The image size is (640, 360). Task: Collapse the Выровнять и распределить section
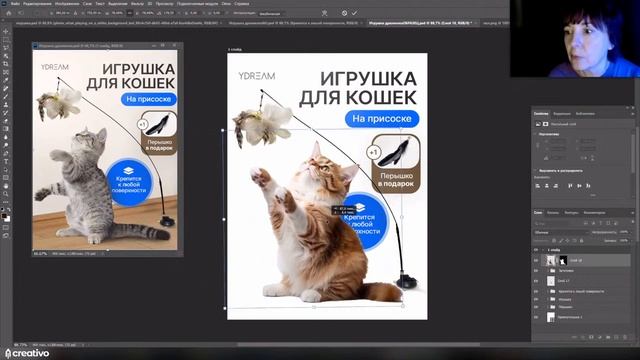pos(536,171)
